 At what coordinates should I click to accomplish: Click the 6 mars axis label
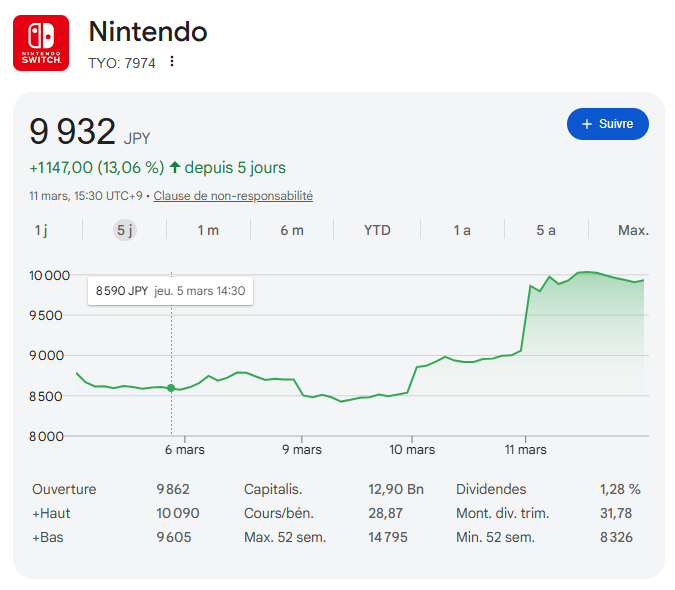[185, 450]
